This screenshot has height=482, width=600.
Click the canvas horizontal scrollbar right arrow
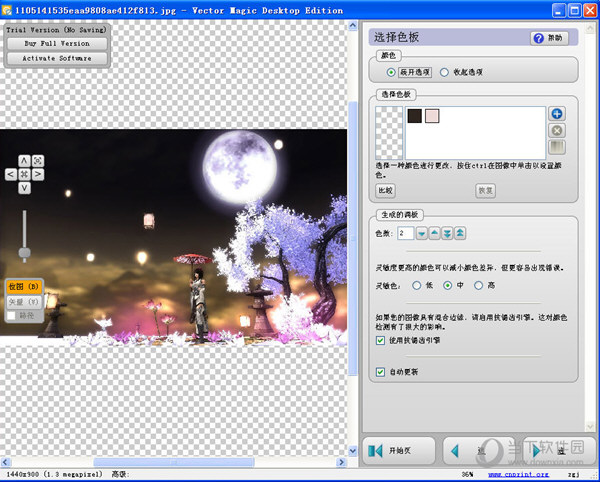[341, 462]
